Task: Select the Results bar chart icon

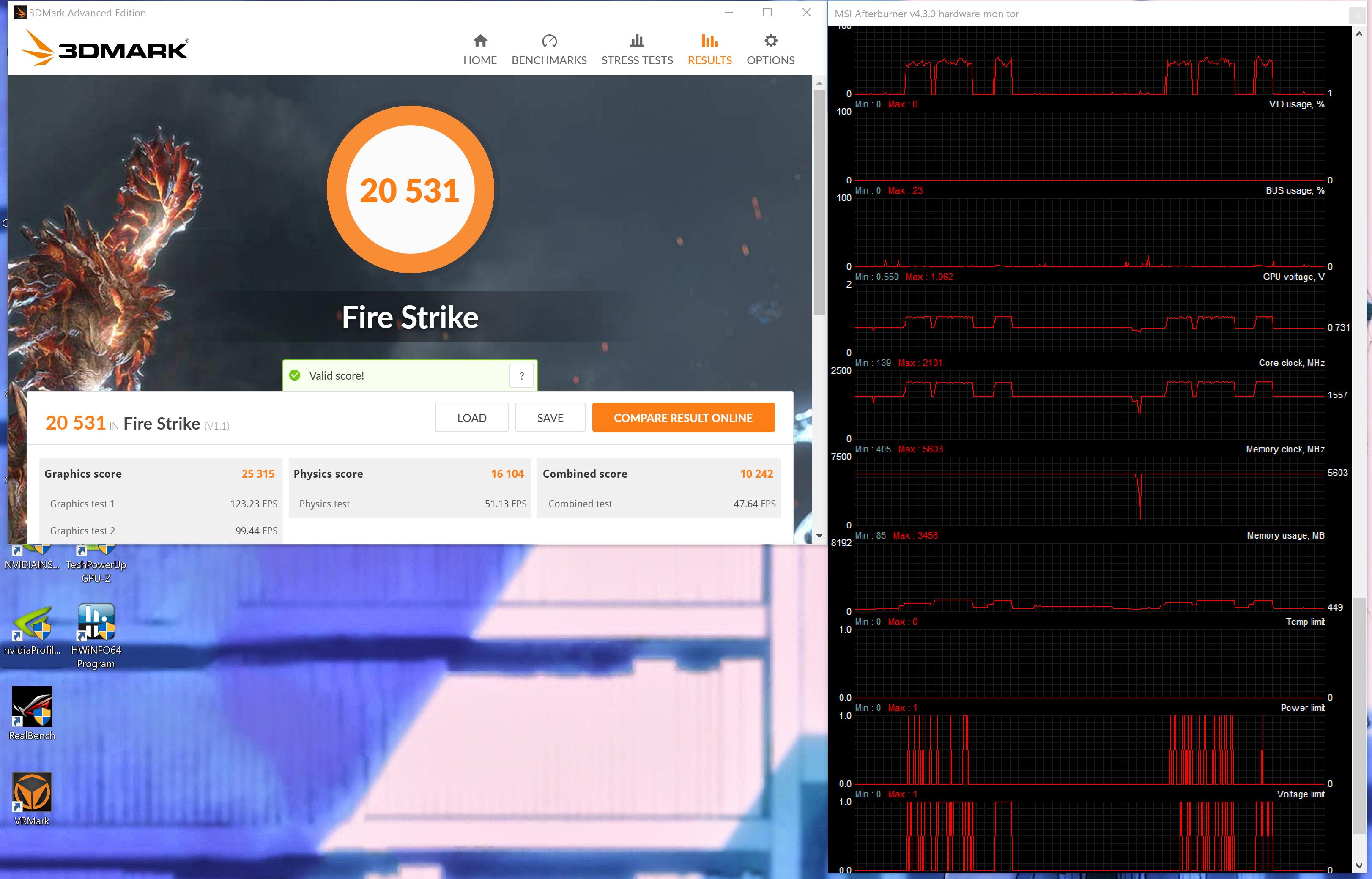Action: [x=709, y=41]
